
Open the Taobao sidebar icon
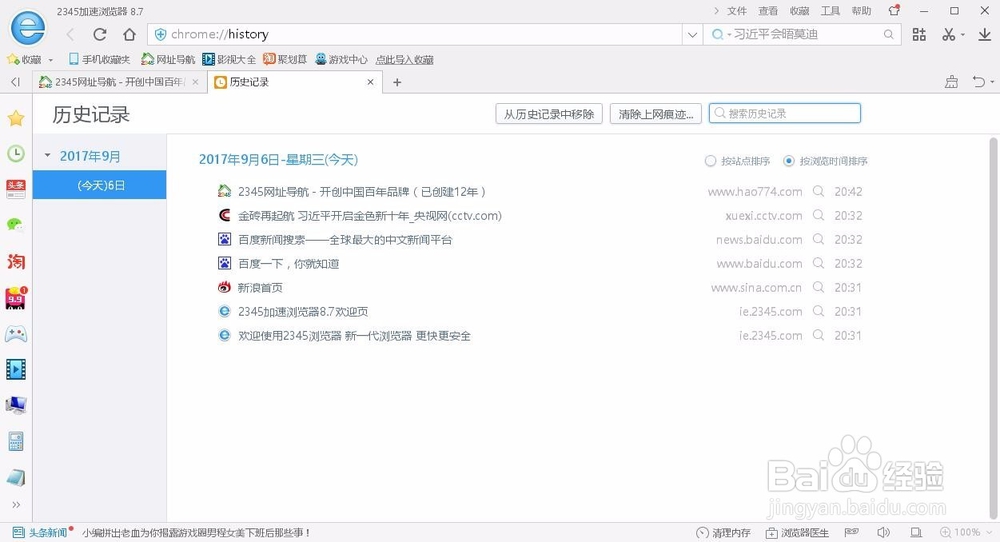point(16,261)
